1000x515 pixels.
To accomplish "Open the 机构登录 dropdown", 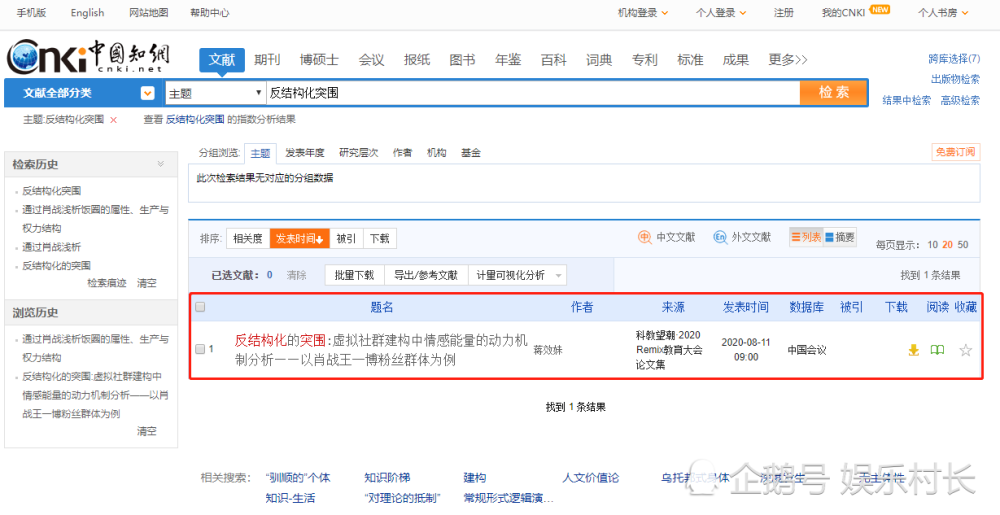I will (x=643, y=13).
